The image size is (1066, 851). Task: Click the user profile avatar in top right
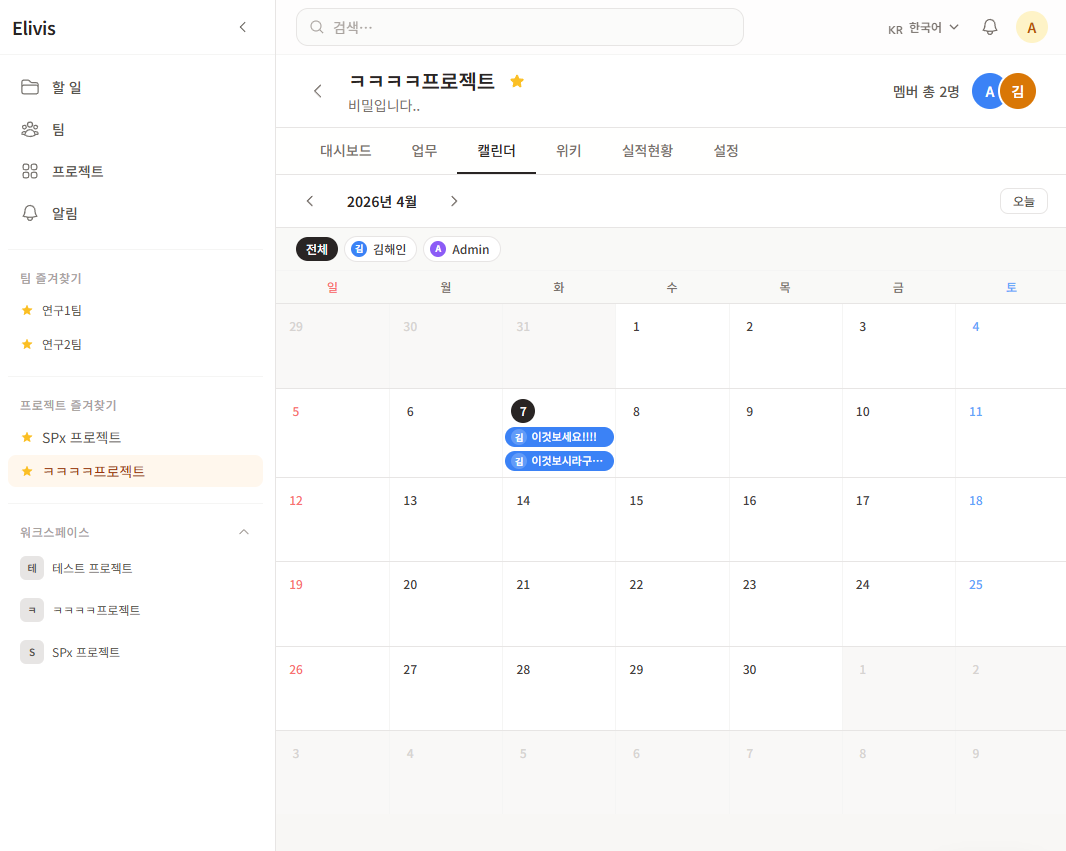tap(1031, 27)
